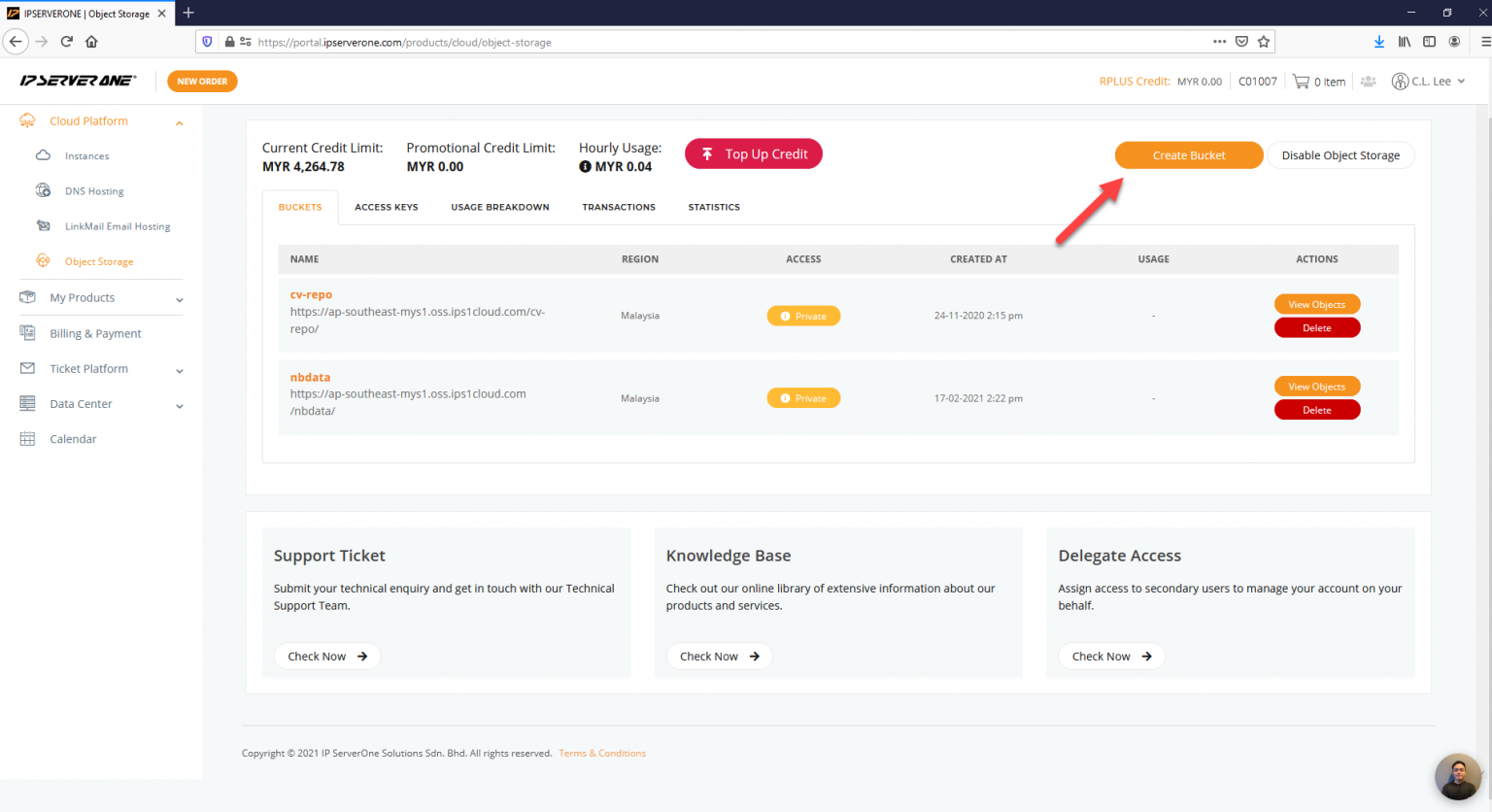The width and height of the screenshot is (1492, 812).
Task: Click the browser address bar
Action: (729, 42)
